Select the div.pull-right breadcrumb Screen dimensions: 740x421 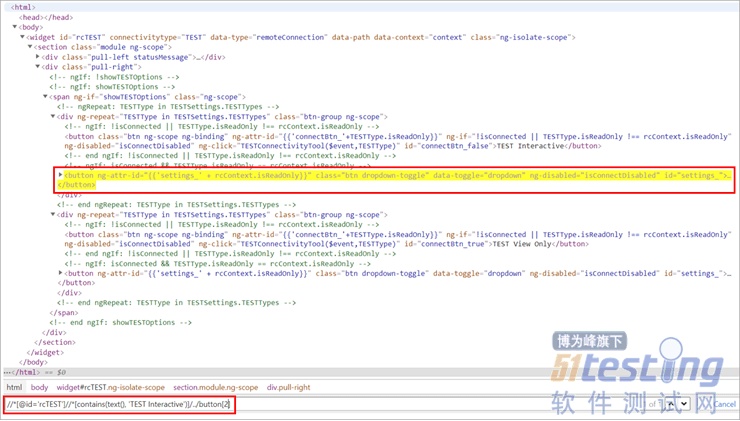point(289,387)
